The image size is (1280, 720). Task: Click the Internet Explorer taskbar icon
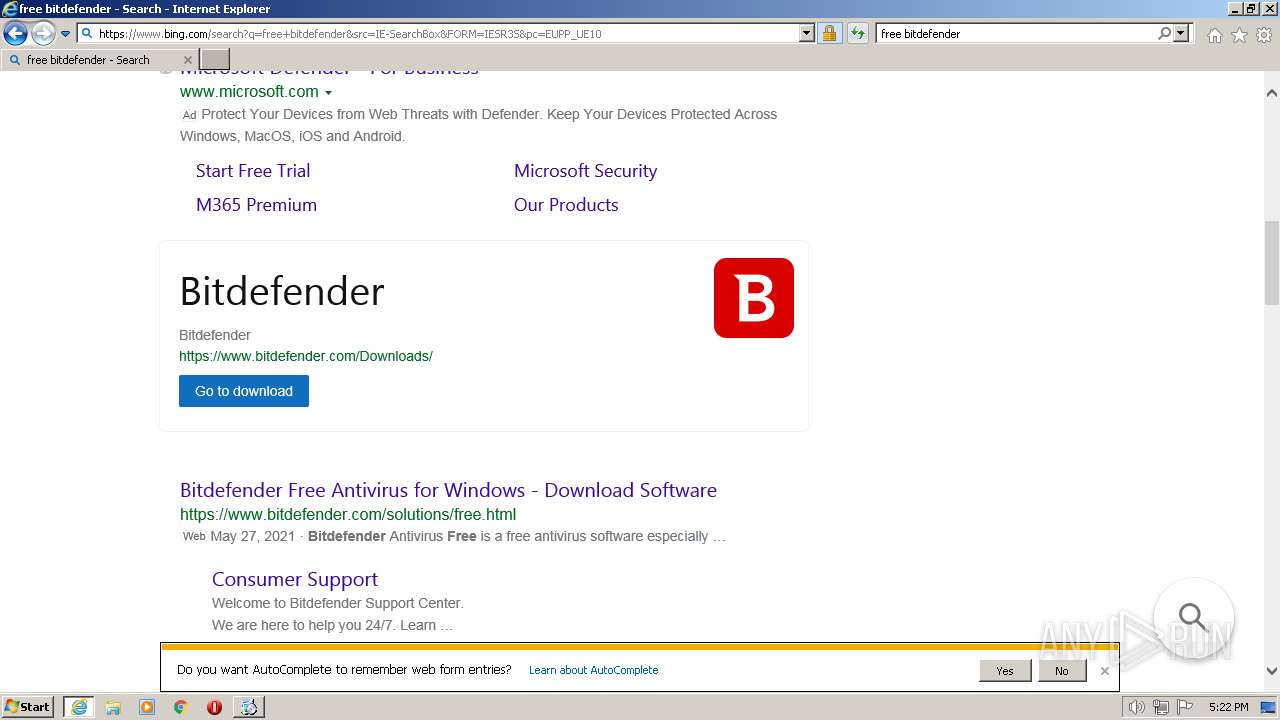tap(79, 707)
